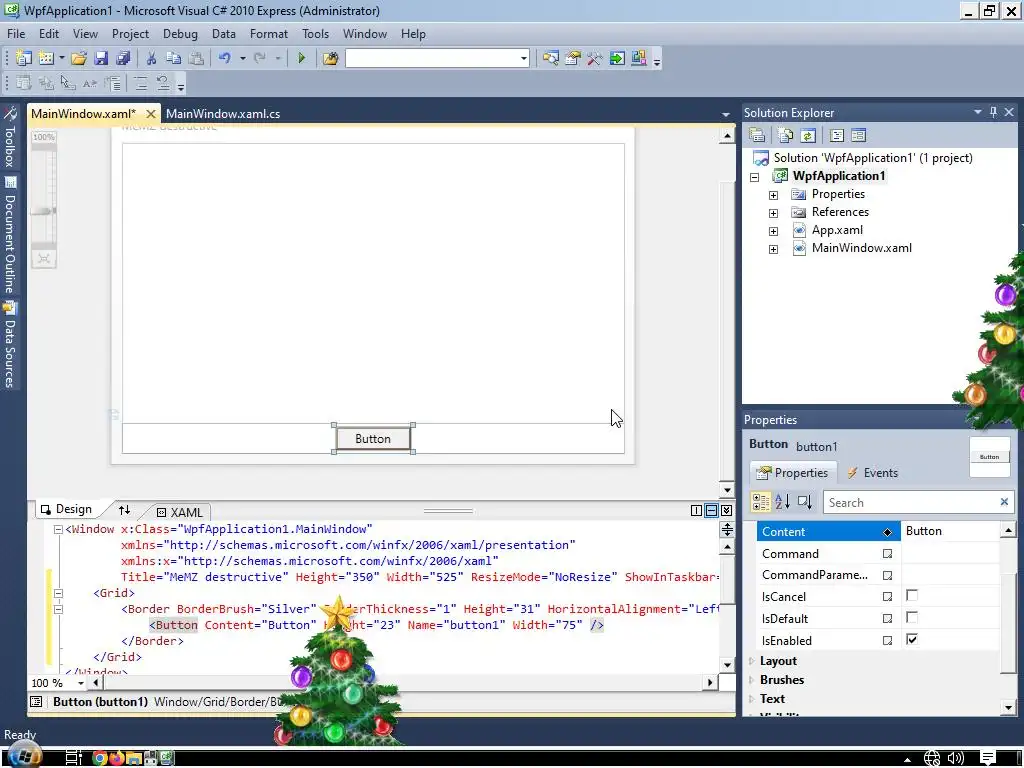
Task: Click the Extension Manager toolbar icon
Action: (x=639, y=58)
